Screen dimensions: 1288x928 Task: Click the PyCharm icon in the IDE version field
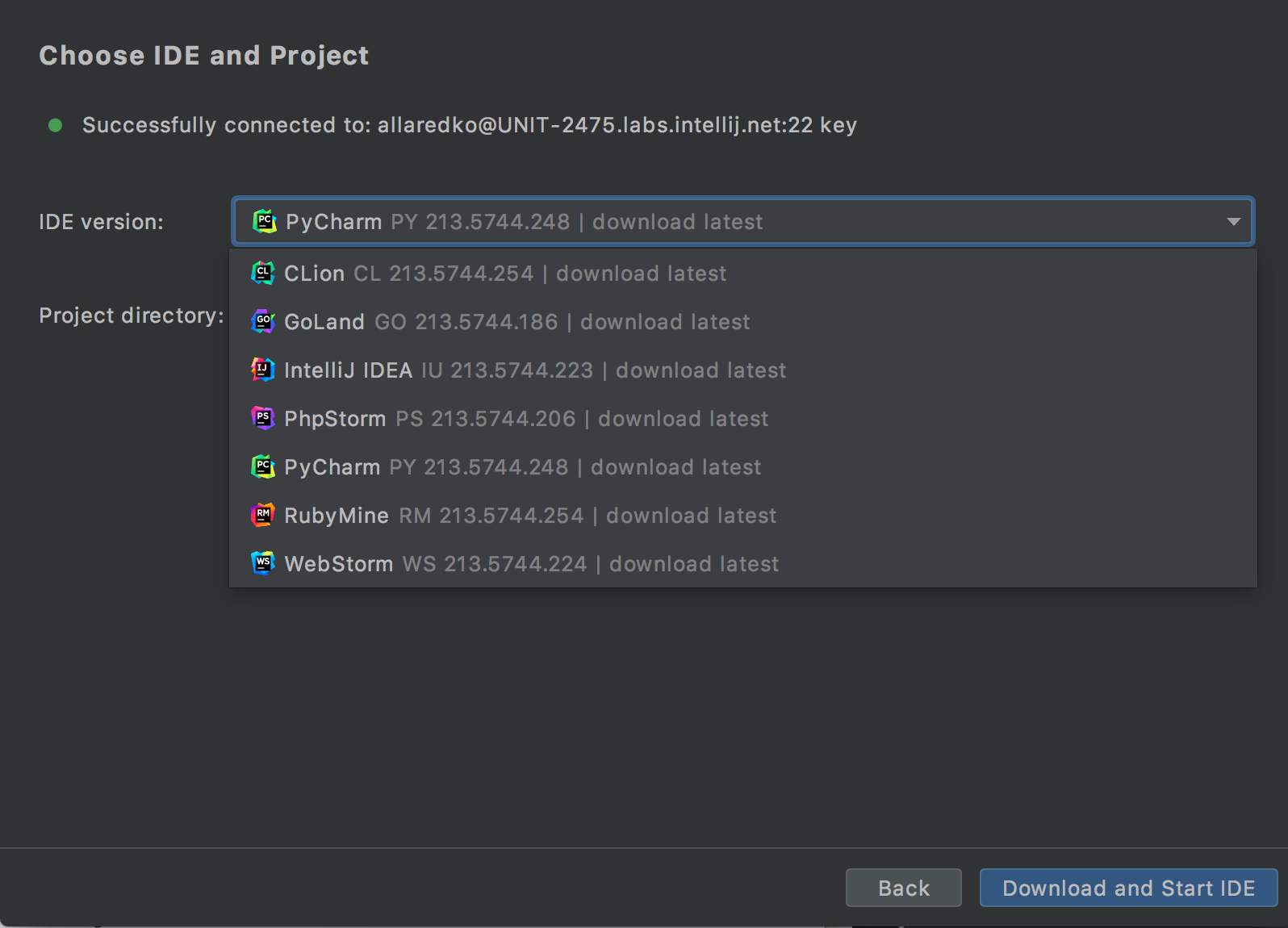(264, 221)
